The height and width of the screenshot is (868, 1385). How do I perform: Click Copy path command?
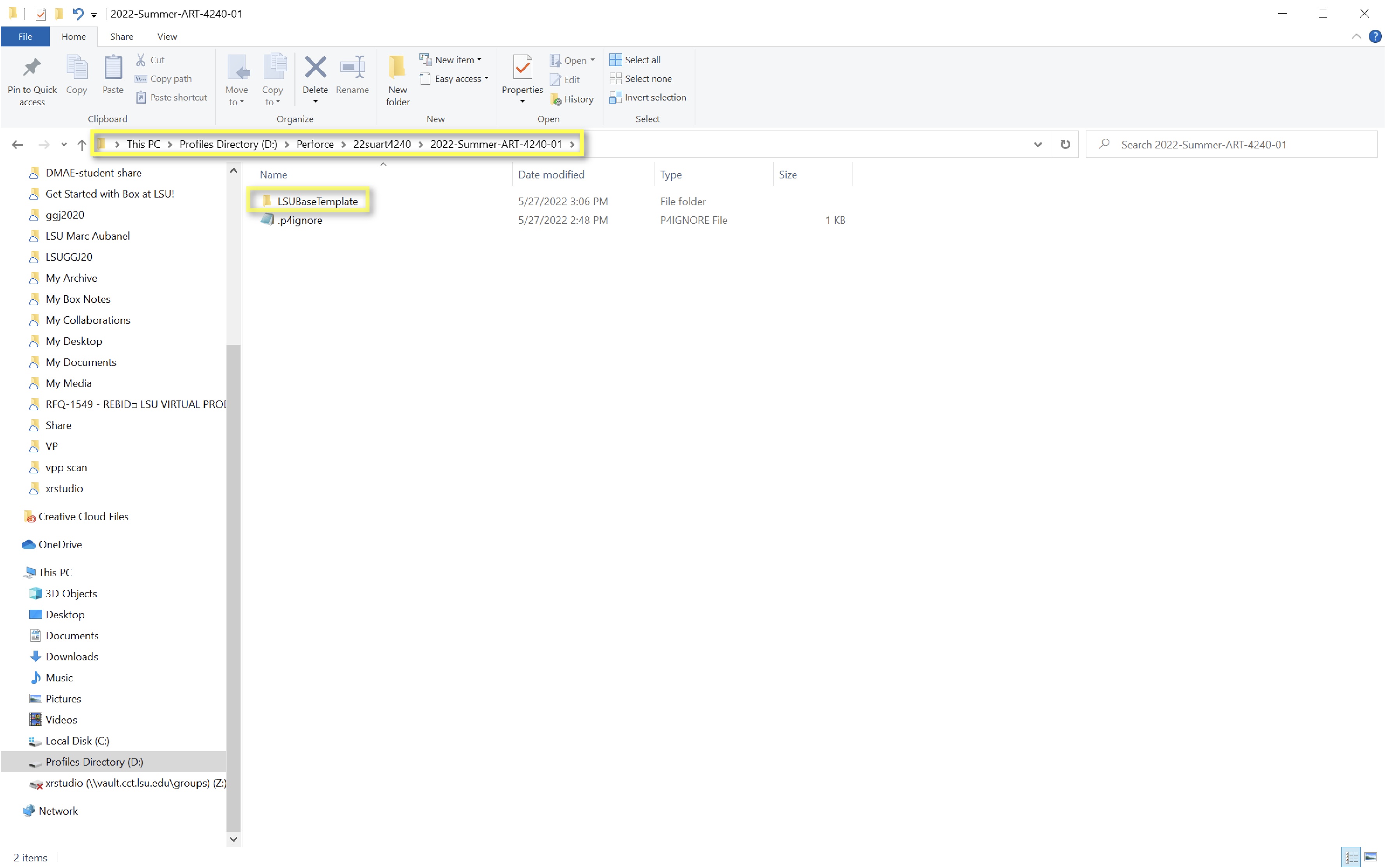tap(164, 79)
